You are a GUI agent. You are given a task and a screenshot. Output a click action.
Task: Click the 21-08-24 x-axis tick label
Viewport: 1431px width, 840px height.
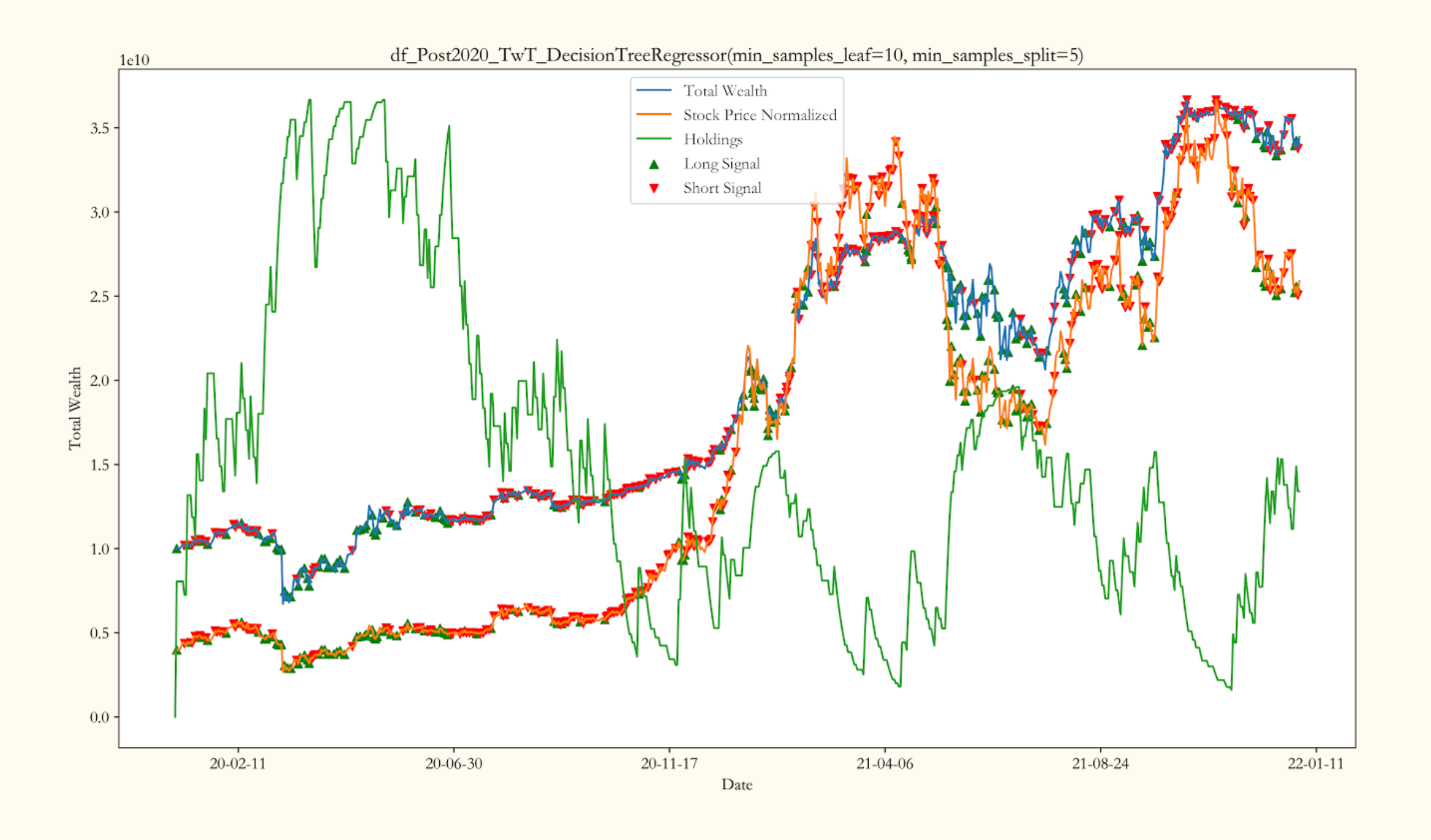click(1100, 763)
